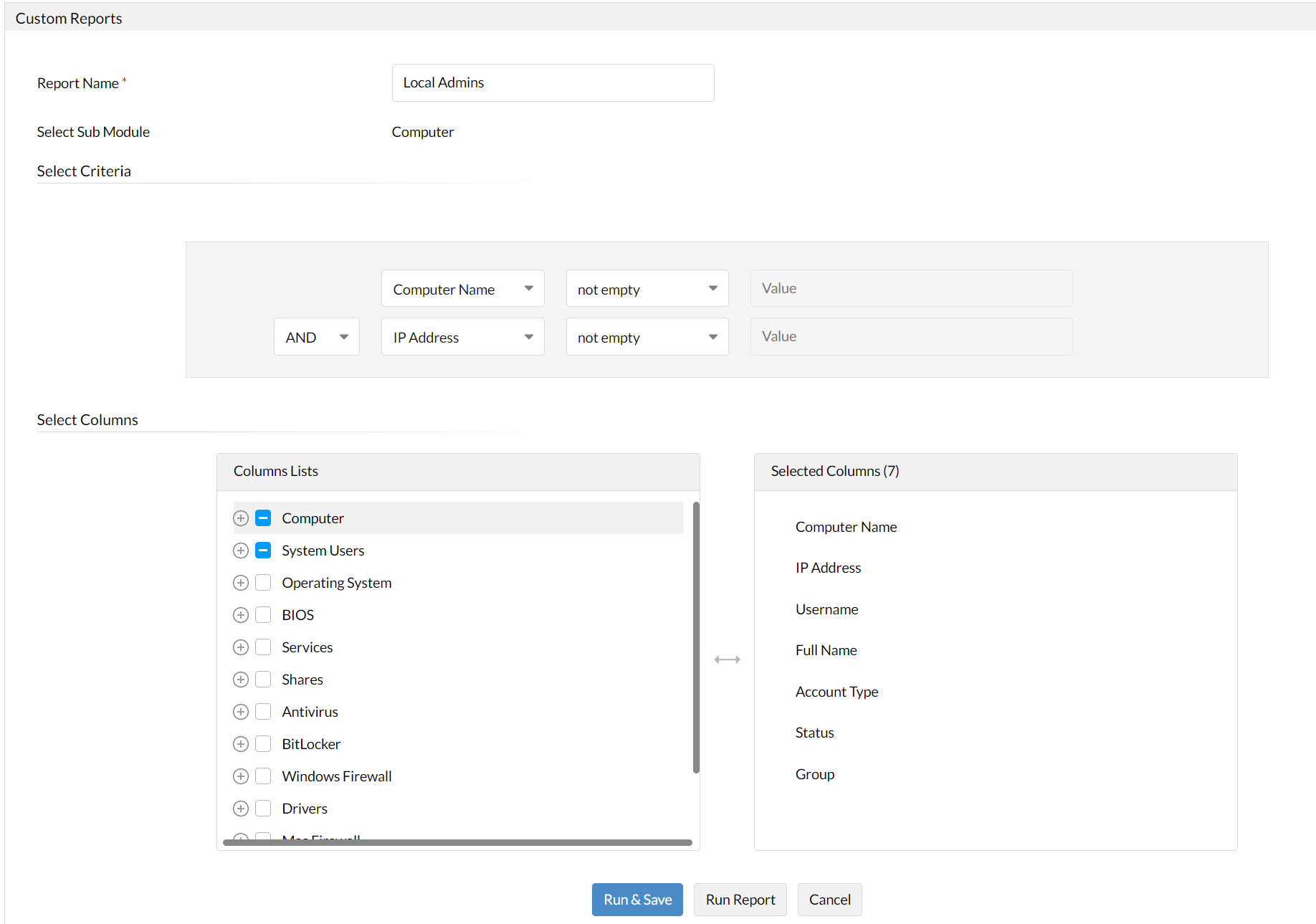This screenshot has height=924, width=1316.
Task: Open the Computer Name criteria dropdown
Action: pyautogui.click(x=463, y=289)
